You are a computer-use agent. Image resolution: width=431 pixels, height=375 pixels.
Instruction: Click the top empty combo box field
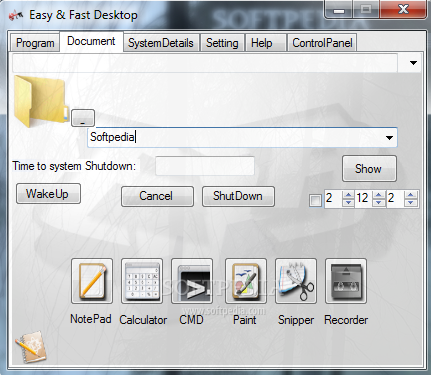coord(205,63)
